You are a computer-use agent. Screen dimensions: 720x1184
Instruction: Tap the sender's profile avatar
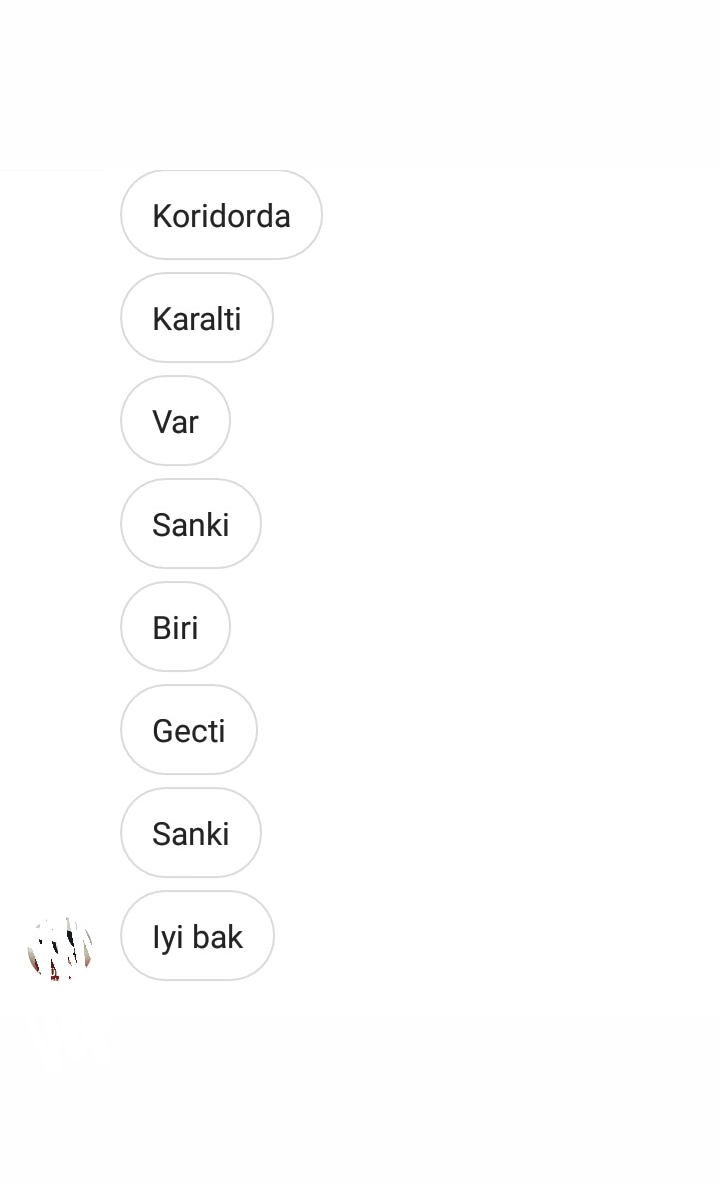[60, 948]
